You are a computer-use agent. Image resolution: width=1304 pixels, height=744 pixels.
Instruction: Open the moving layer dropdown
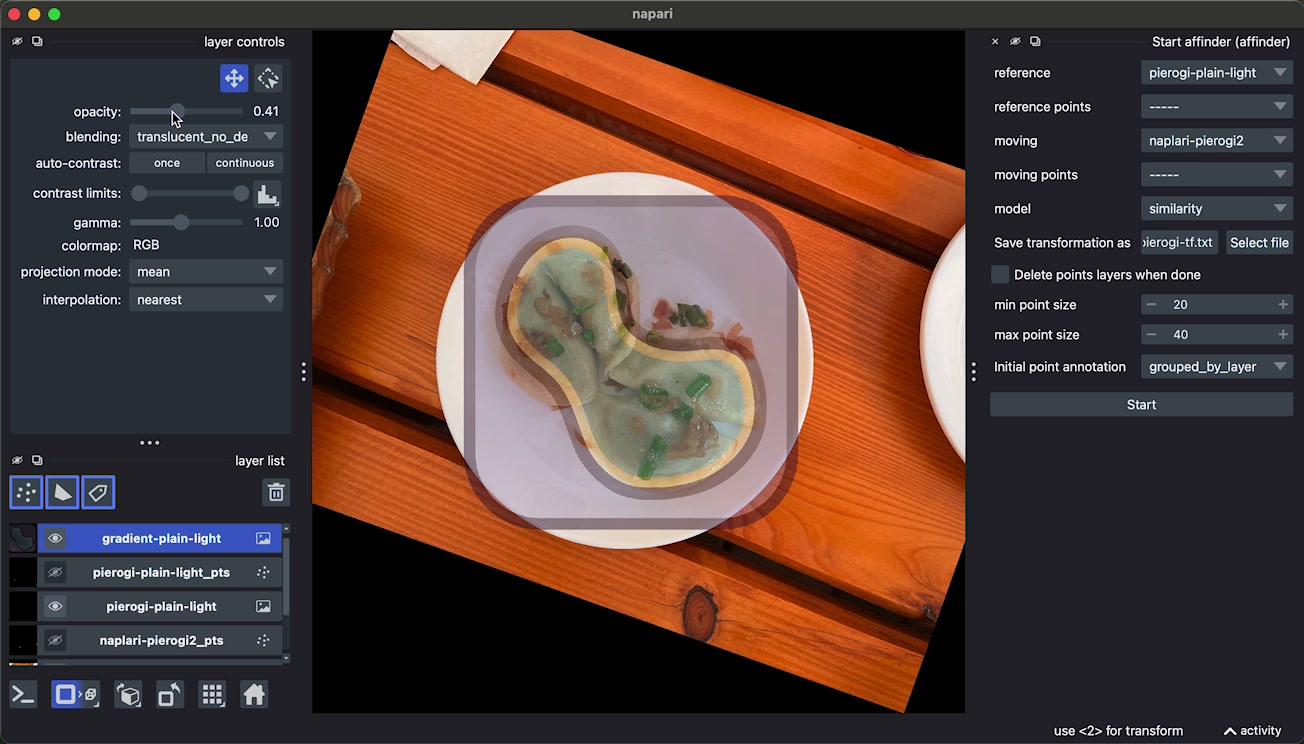pos(1217,141)
